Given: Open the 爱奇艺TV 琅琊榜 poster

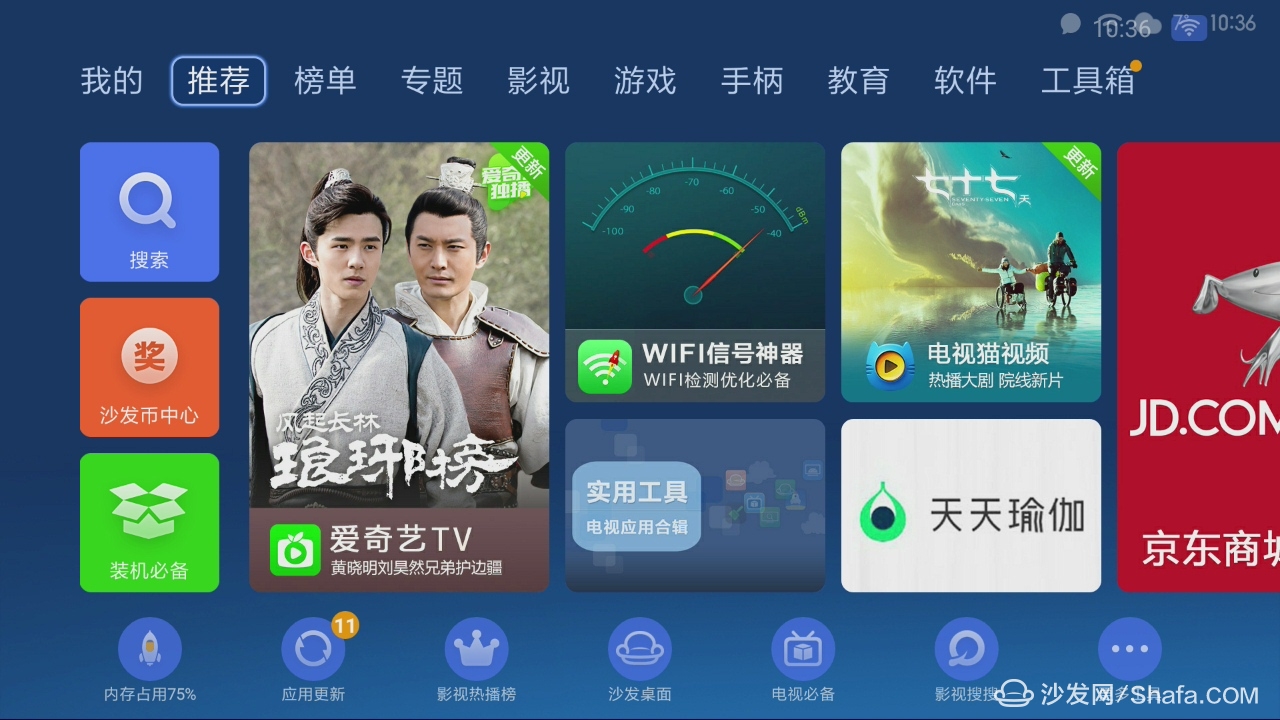Looking at the screenshot, I should pos(399,367).
